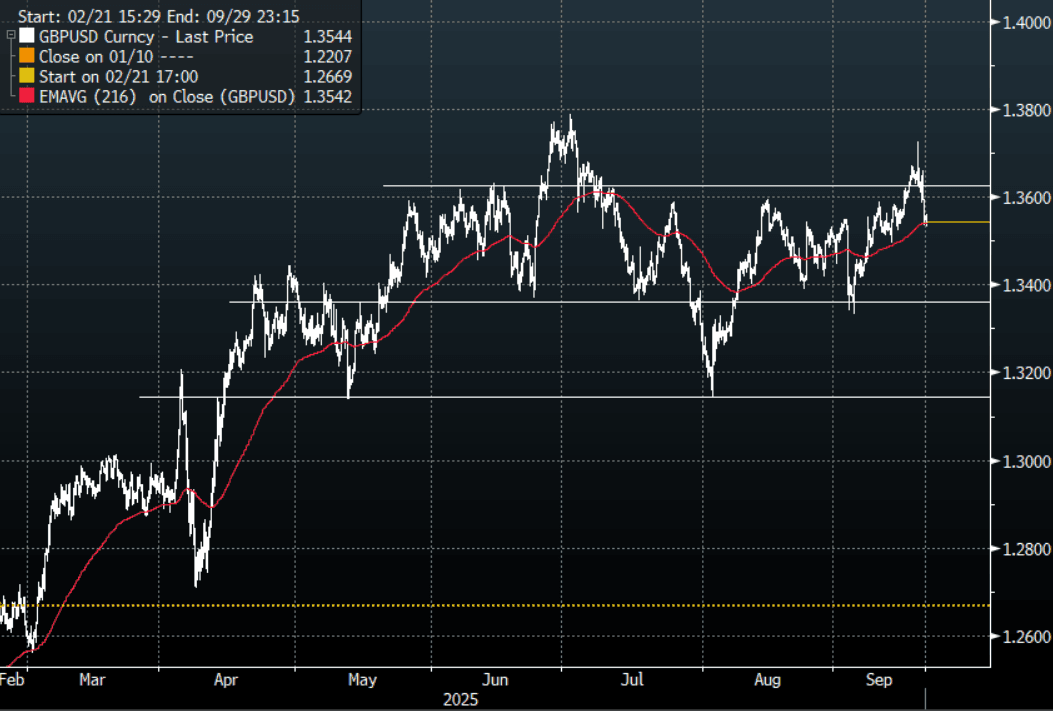Collapse the GBPUSD legend tree expander
1053x711 pixels.
(10, 34)
